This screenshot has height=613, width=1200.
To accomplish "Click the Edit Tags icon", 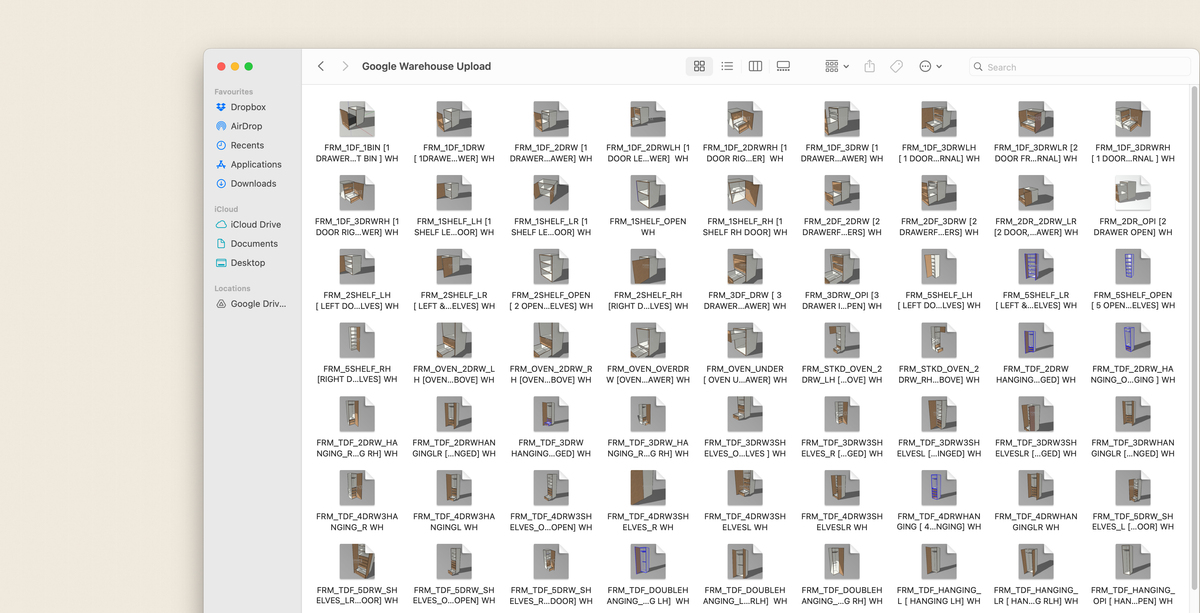I will point(897,66).
